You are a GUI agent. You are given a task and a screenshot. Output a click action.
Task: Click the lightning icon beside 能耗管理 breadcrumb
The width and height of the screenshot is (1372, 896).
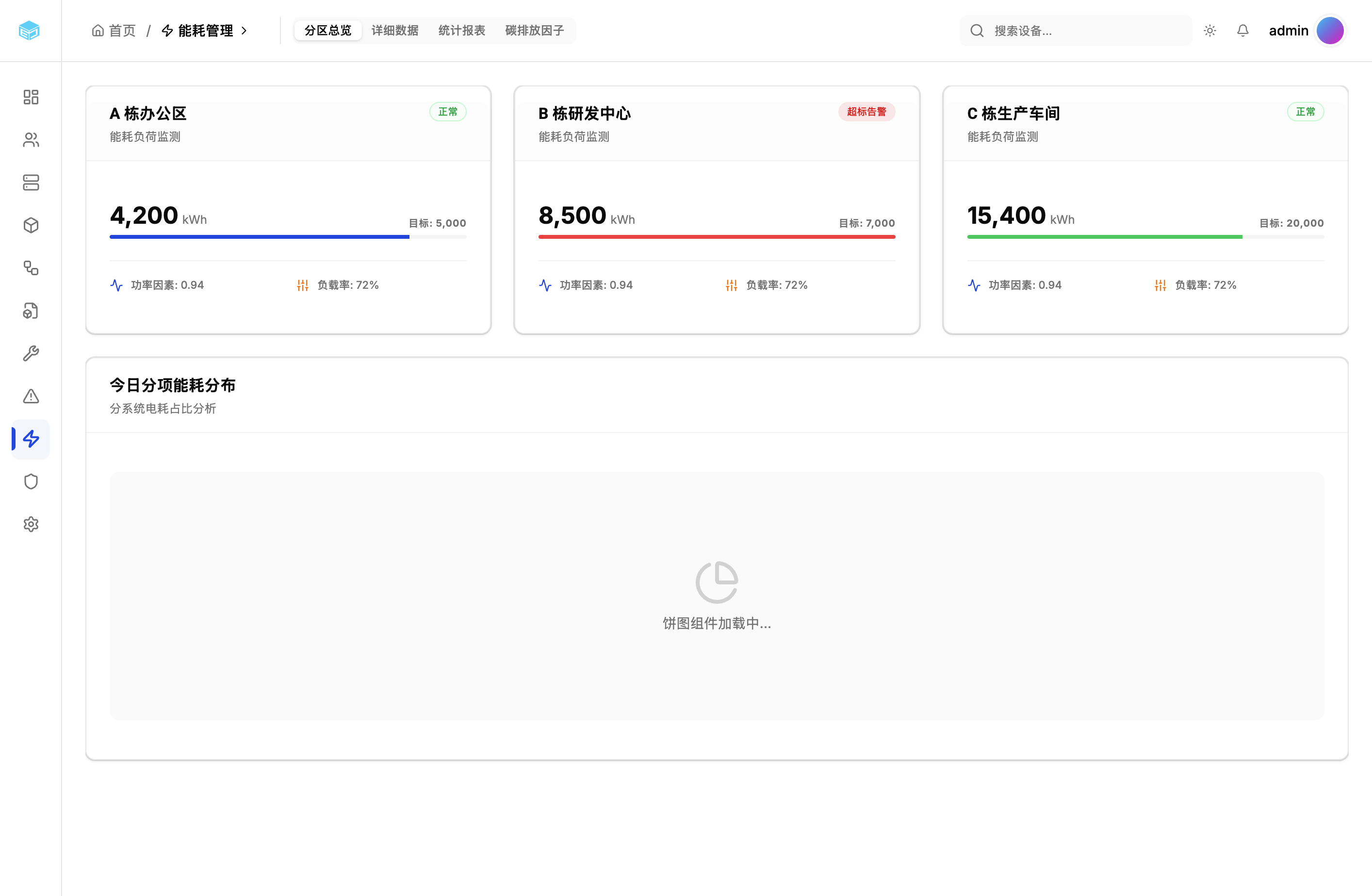click(168, 31)
